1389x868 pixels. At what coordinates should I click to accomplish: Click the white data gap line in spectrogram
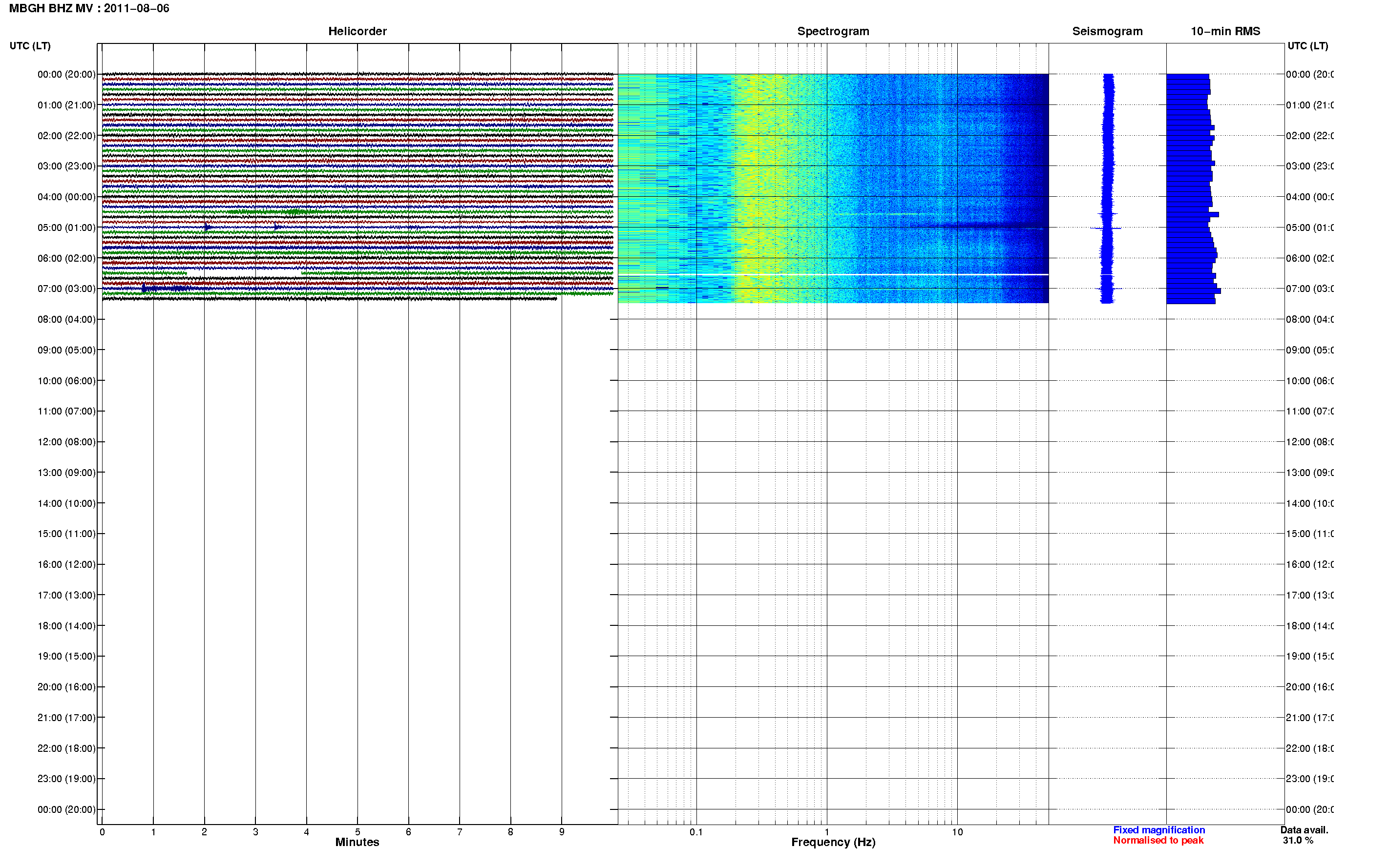(x=833, y=275)
